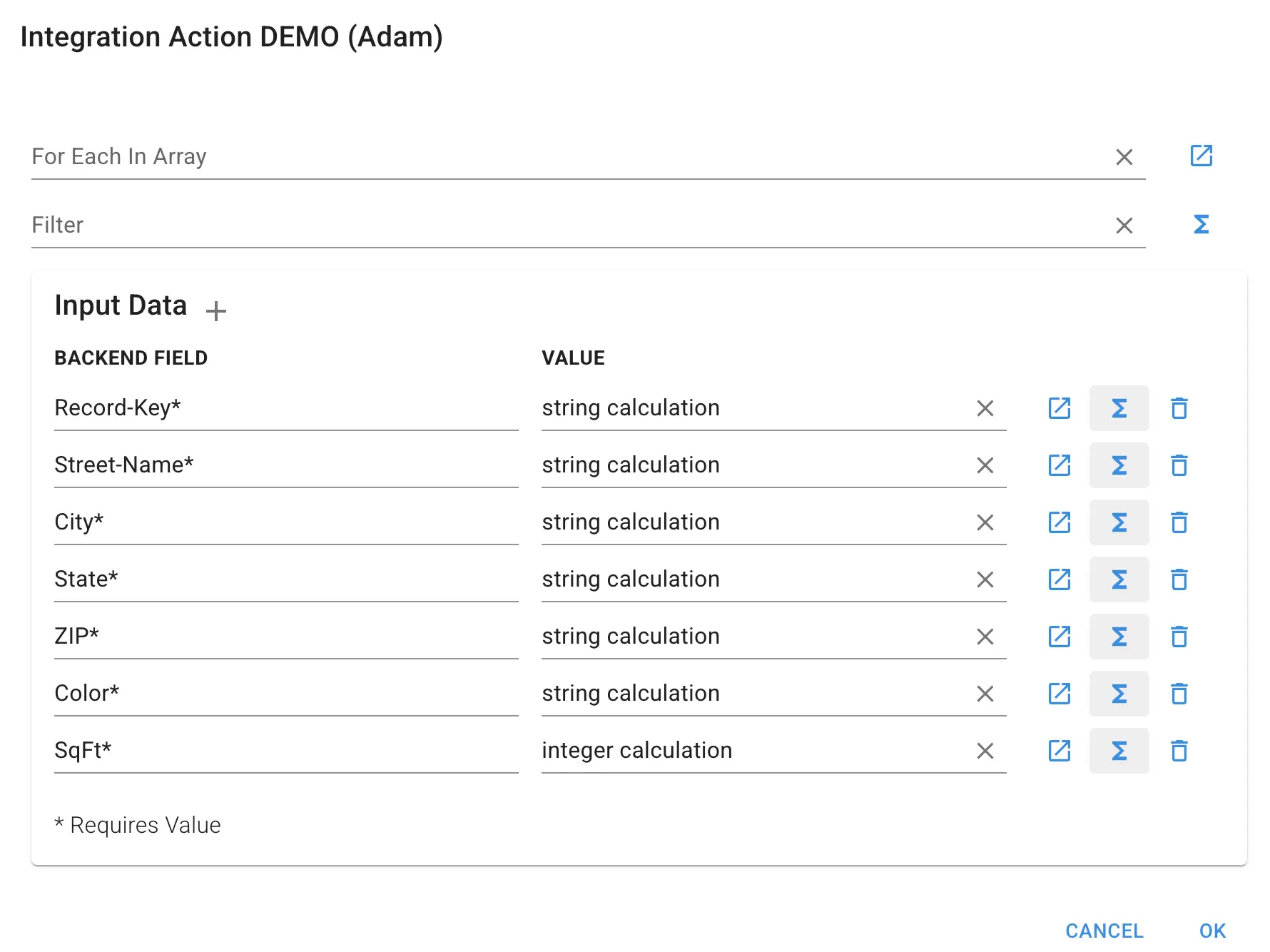The width and height of the screenshot is (1270, 952).
Task: Delete the City input data row
Action: pos(1179,522)
